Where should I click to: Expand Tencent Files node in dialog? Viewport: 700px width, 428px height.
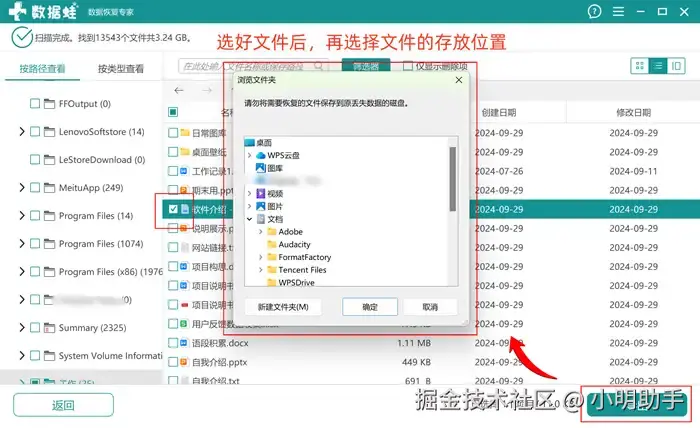coord(261,270)
